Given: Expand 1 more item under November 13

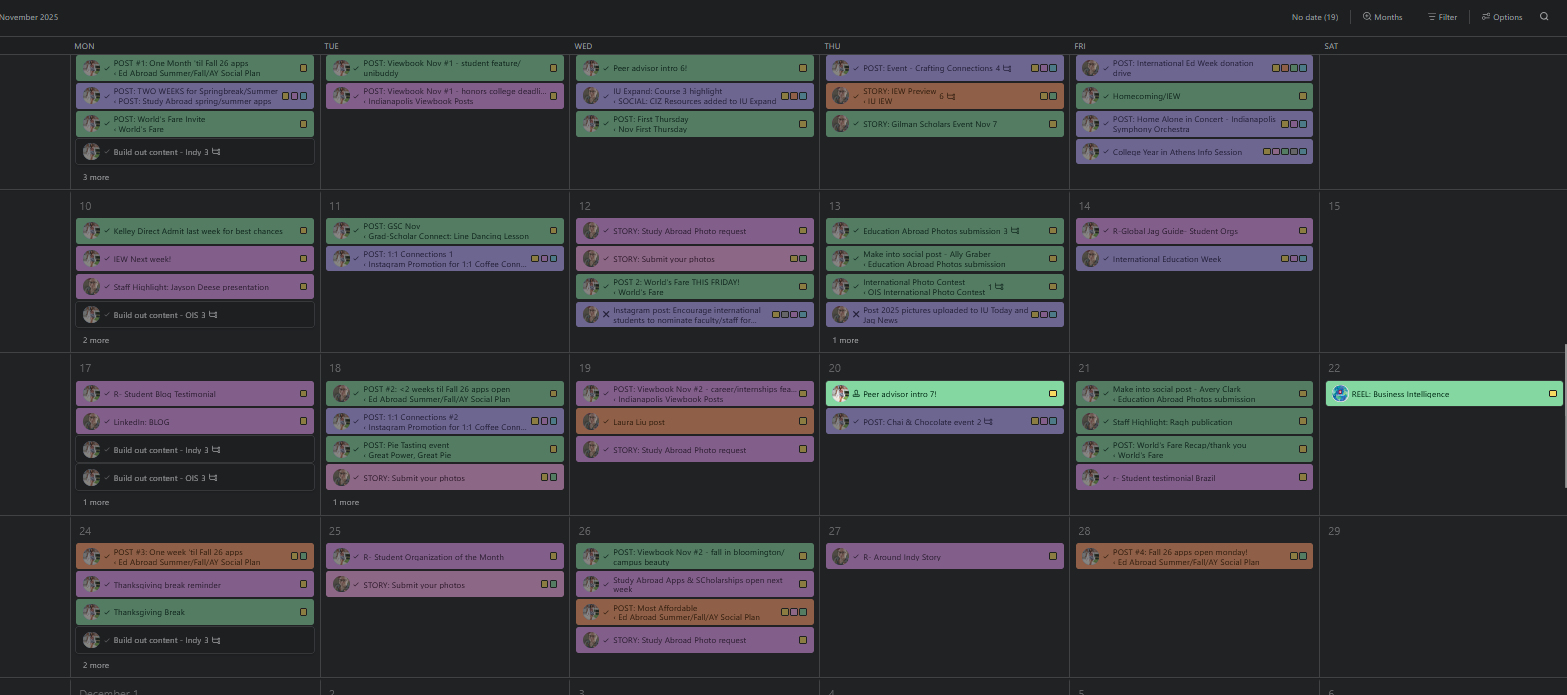Looking at the screenshot, I should [x=845, y=340].
